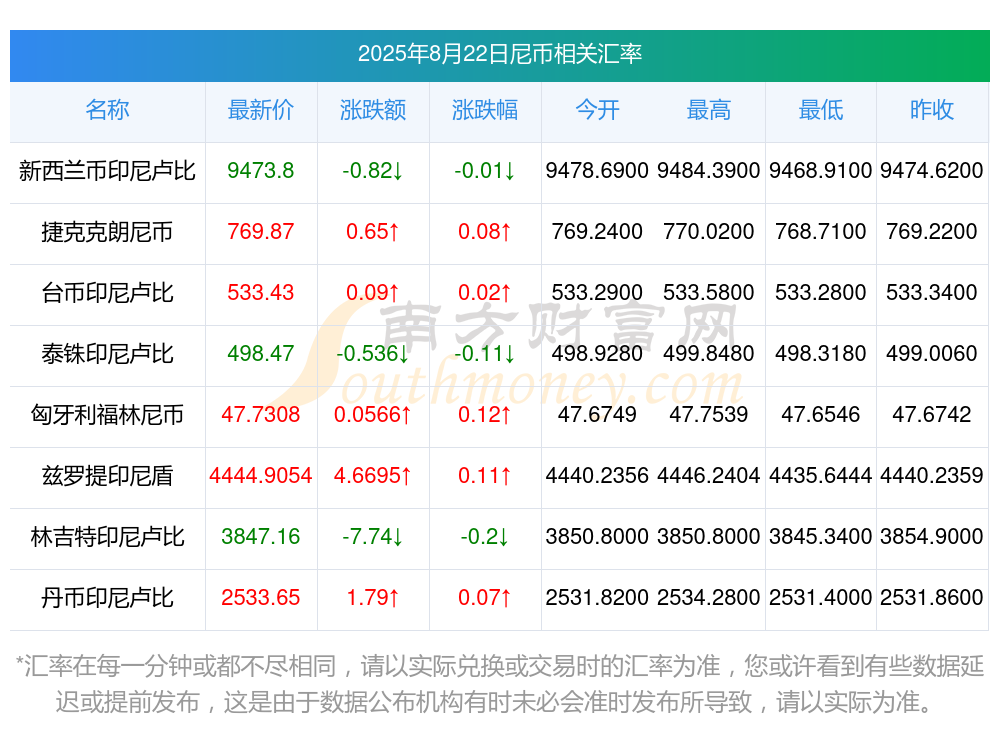Select the 林吉特印尼卢比 row name

107,537
